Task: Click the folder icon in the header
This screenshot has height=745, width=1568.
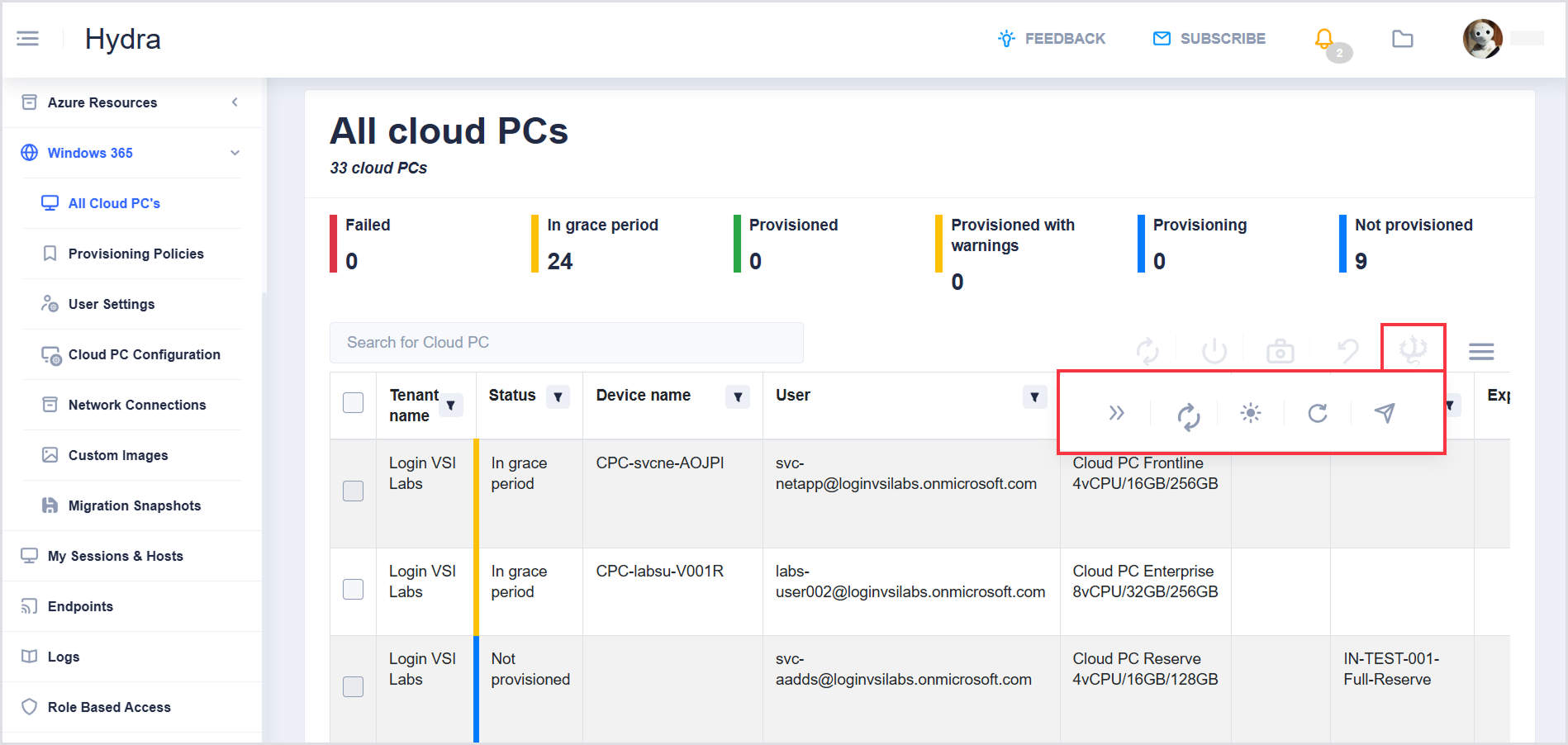Action: [x=1402, y=39]
